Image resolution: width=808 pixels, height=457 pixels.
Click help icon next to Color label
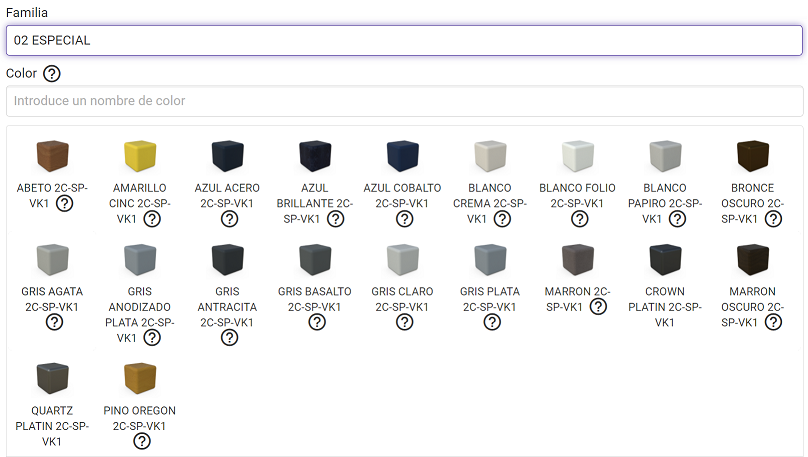tap(52, 74)
